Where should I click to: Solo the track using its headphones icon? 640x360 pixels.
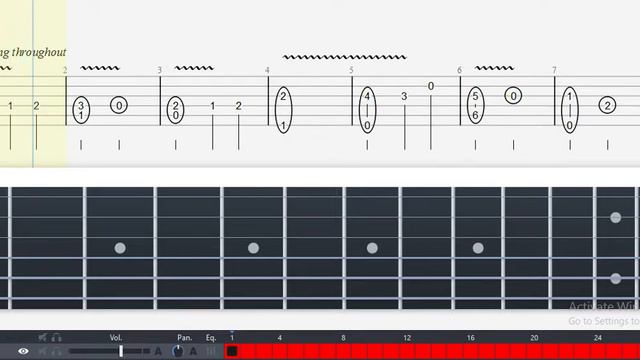(x=56, y=351)
